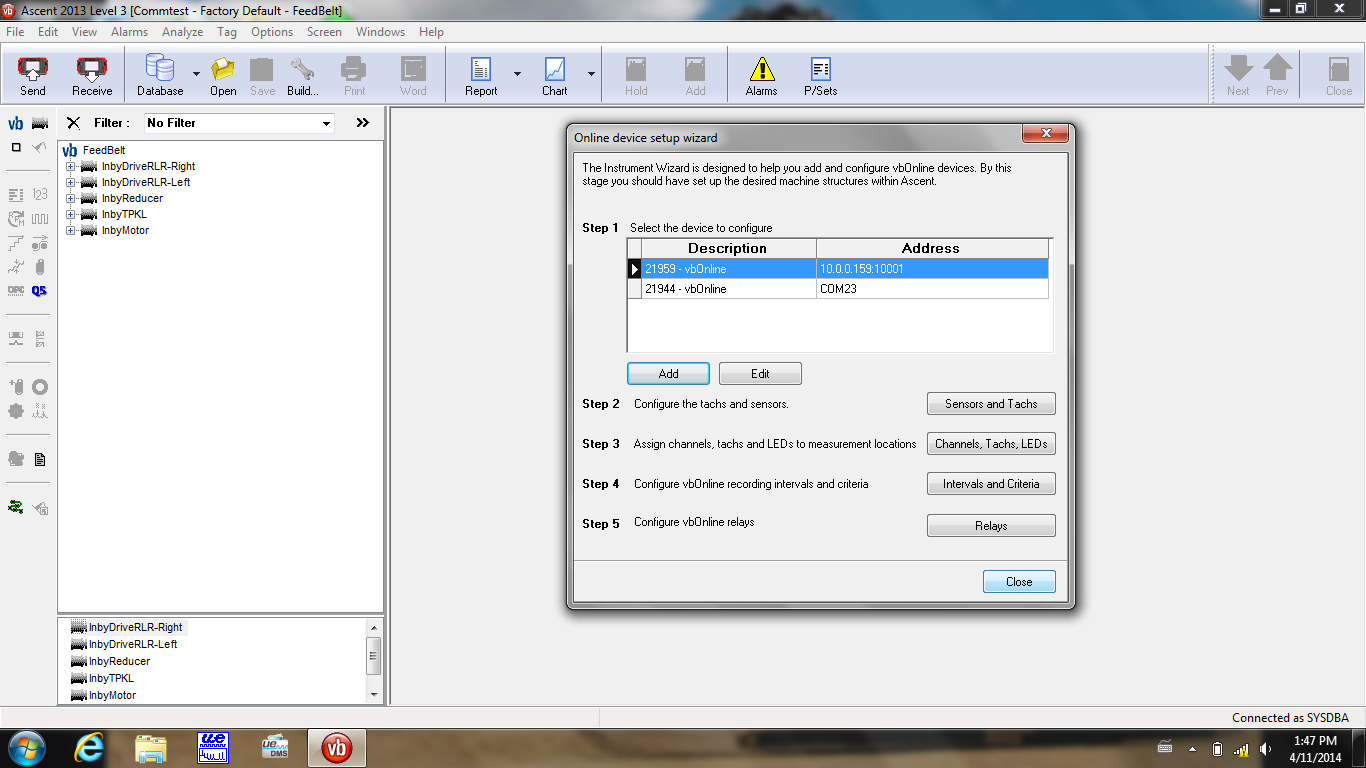
Task: Click the Open folder toolbar icon
Action: pyautogui.click(x=223, y=76)
